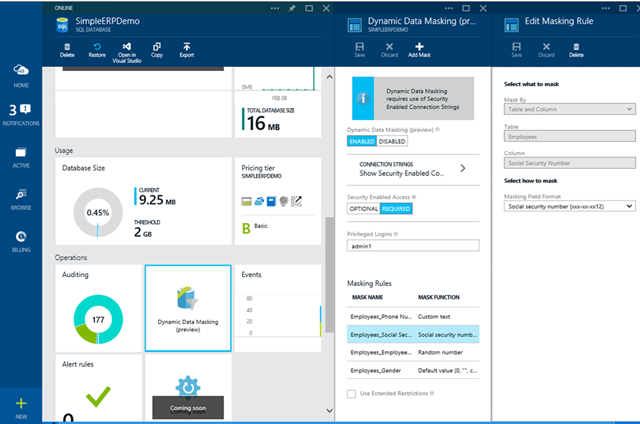The width and height of the screenshot is (640, 424).
Task: Click scroll down arrow in SimpleERPDemo blade
Action: 329,411
